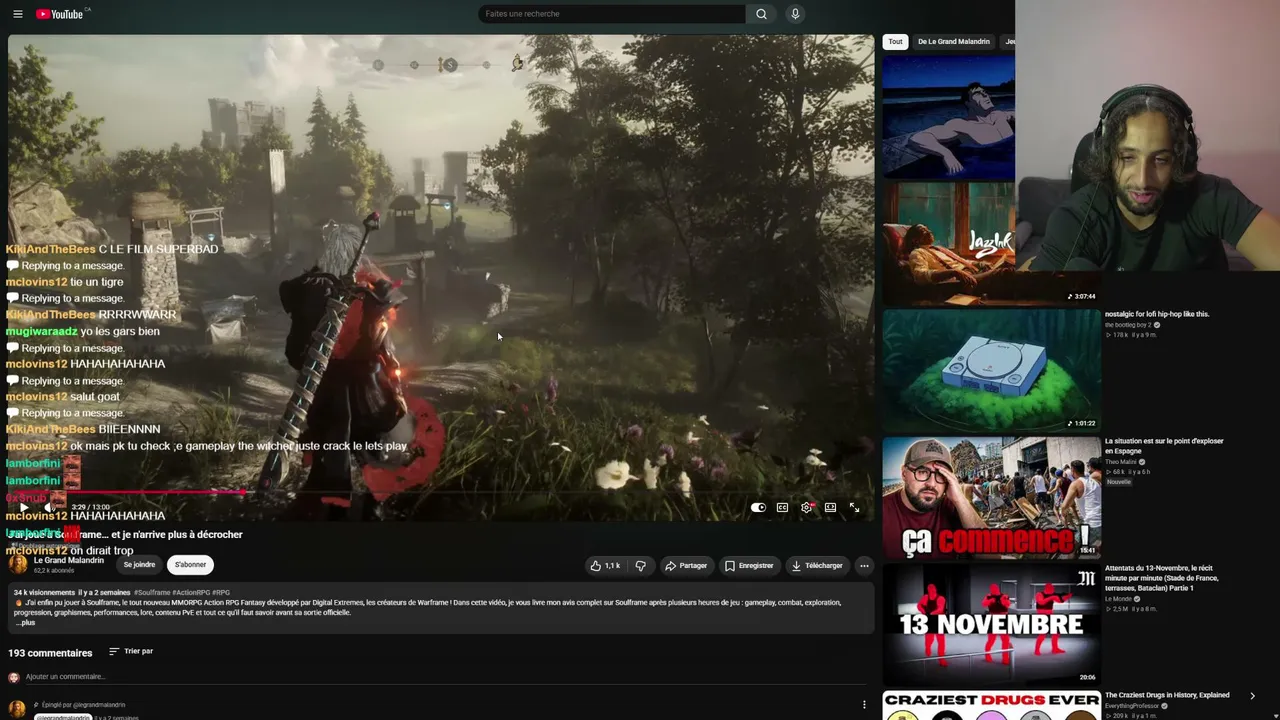Image resolution: width=1280 pixels, height=720 pixels.
Task: Click the "Partager" share button
Action: 686,566
